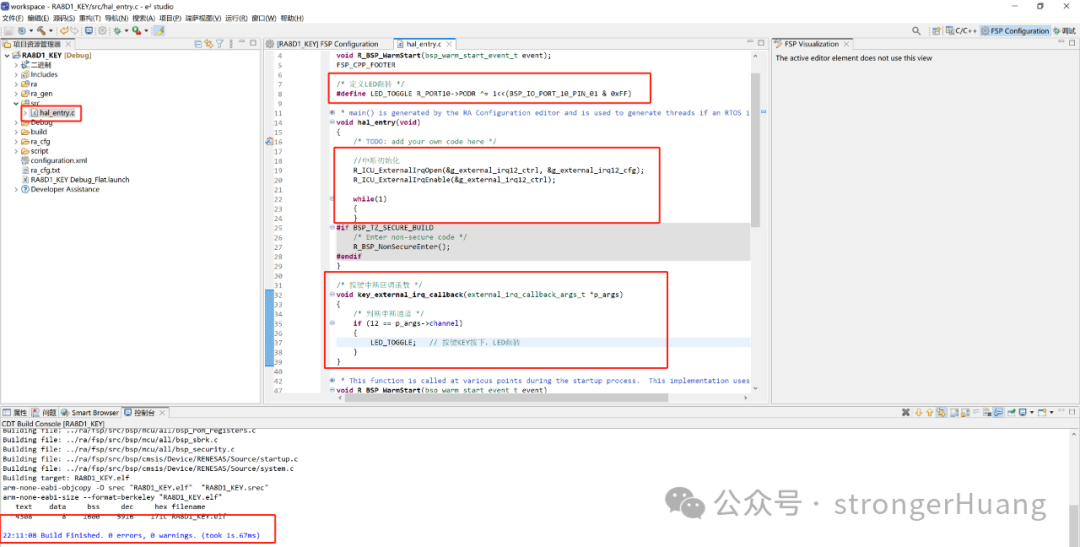Click the yellow back navigation arrow in toolbar

click(x=64, y=31)
